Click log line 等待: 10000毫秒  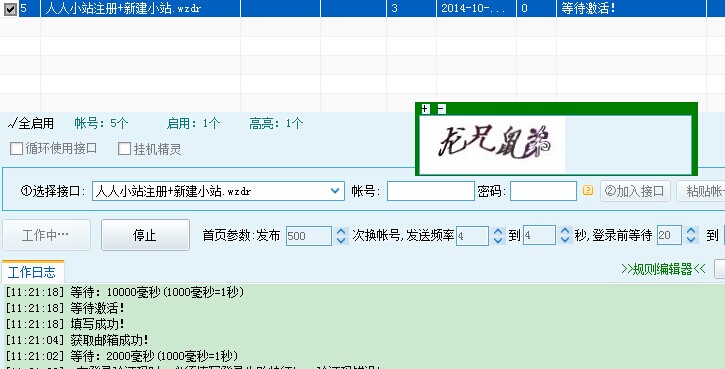(125, 292)
